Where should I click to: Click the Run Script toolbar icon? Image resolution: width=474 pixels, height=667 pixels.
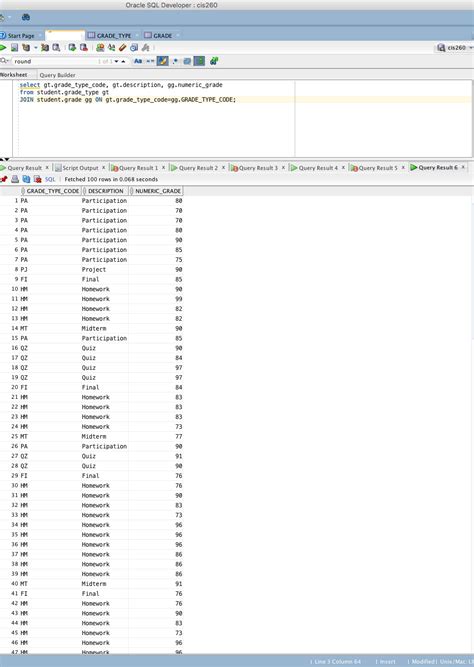pyautogui.click(x=14, y=48)
